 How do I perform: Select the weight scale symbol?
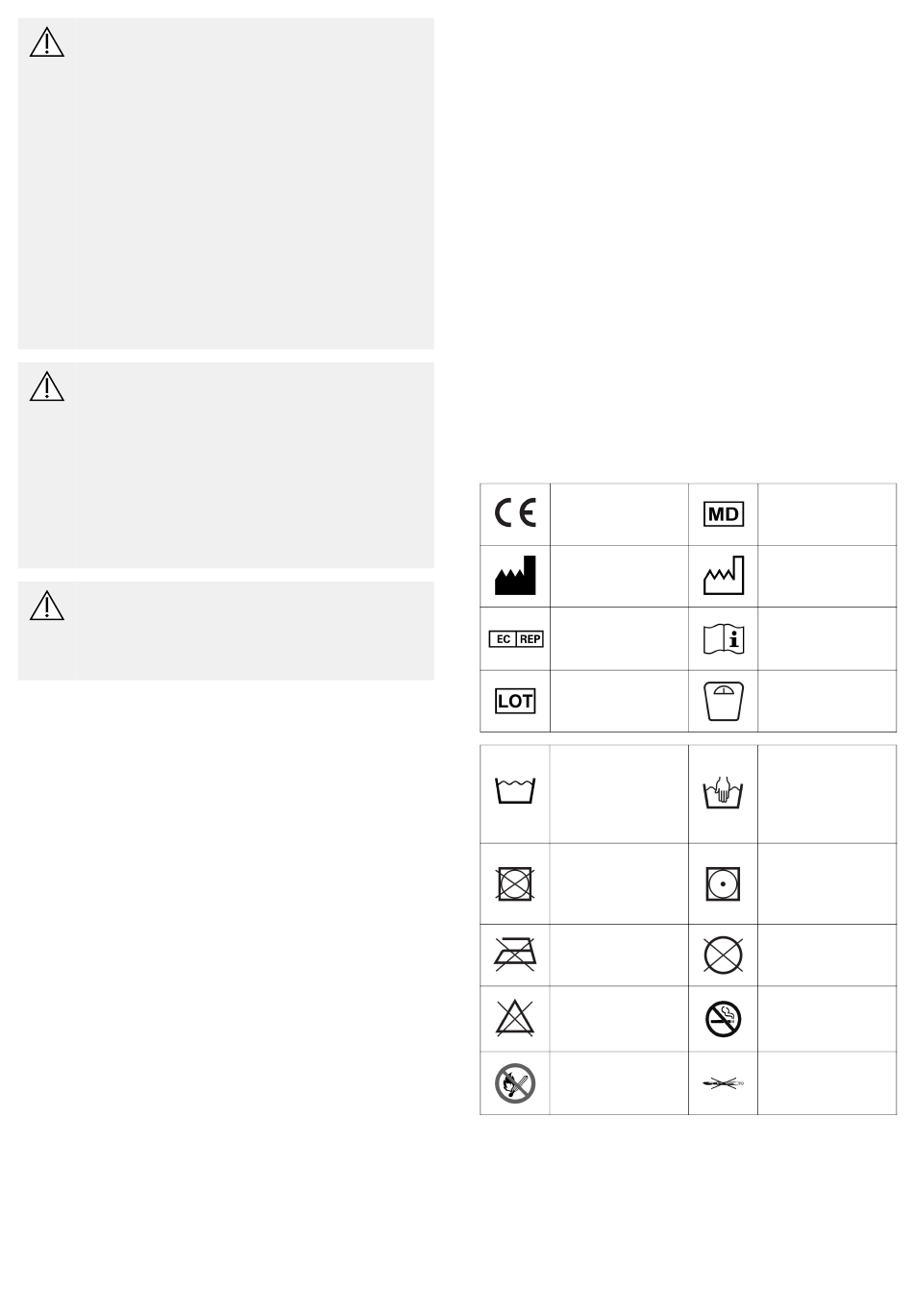(724, 701)
